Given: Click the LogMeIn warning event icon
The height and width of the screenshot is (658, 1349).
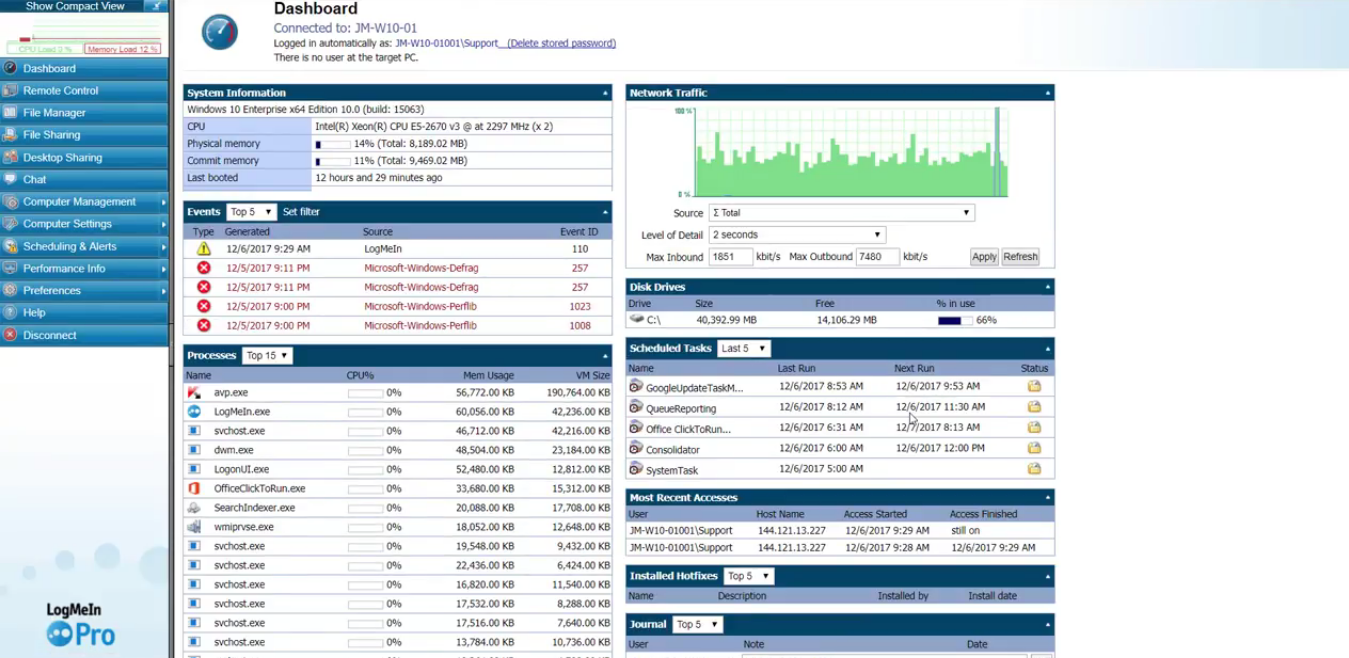Looking at the screenshot, I should [x=204, y=249].
